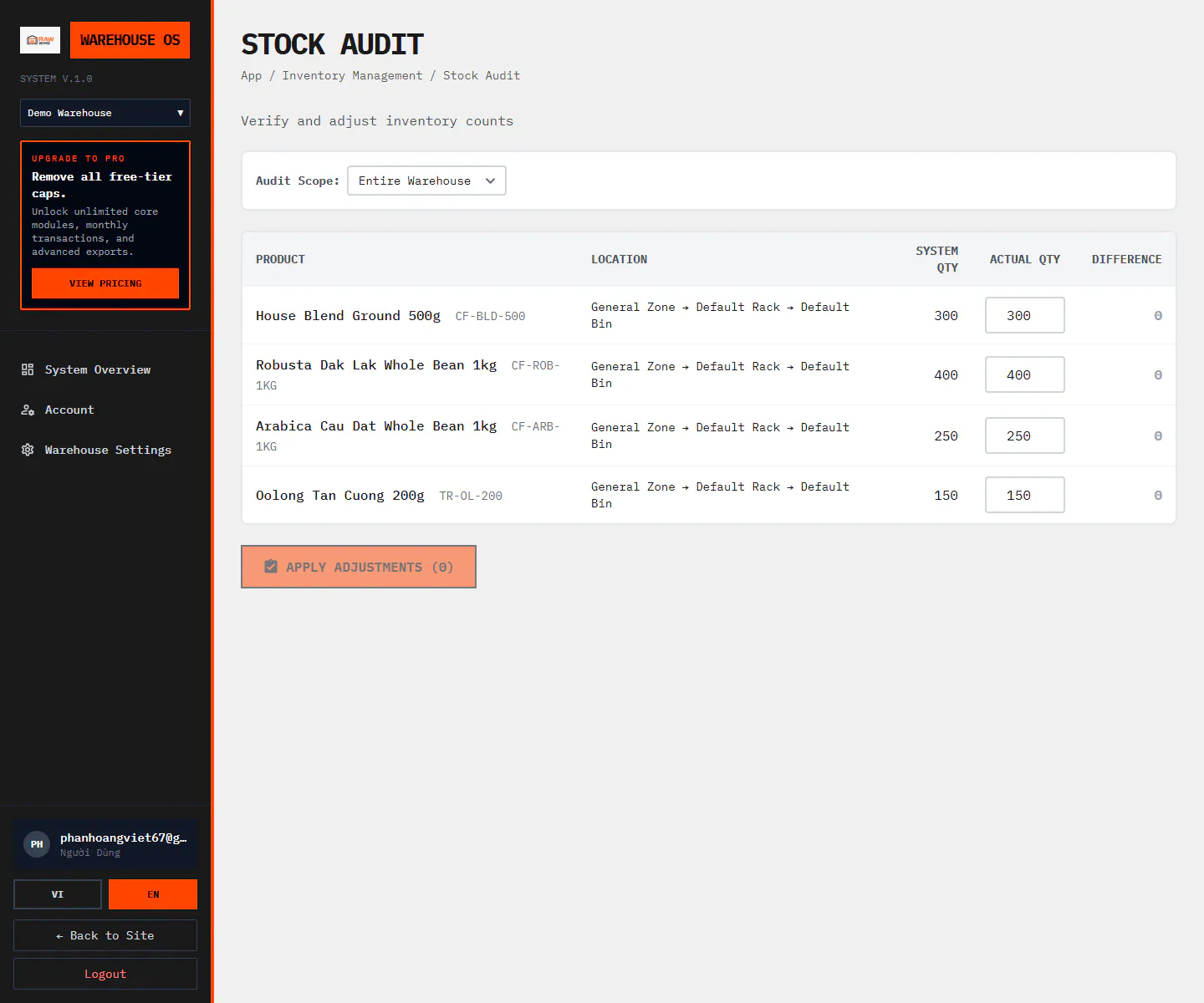Click the PH user avatar
Screen dimensions: 1204x1003
tap(37, 844)
